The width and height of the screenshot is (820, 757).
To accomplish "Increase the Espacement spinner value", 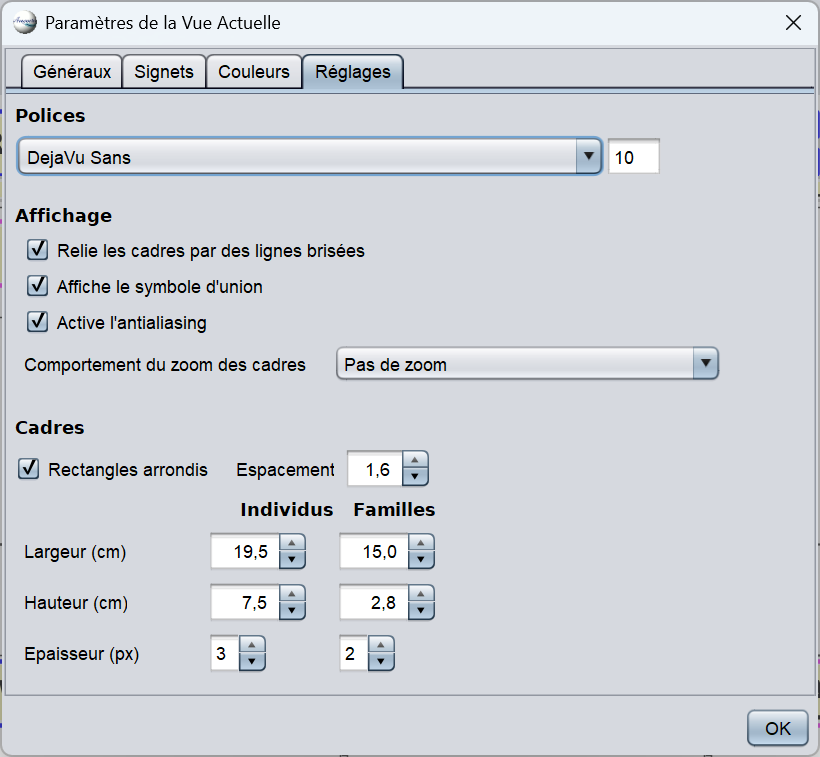I will [415, 461].
